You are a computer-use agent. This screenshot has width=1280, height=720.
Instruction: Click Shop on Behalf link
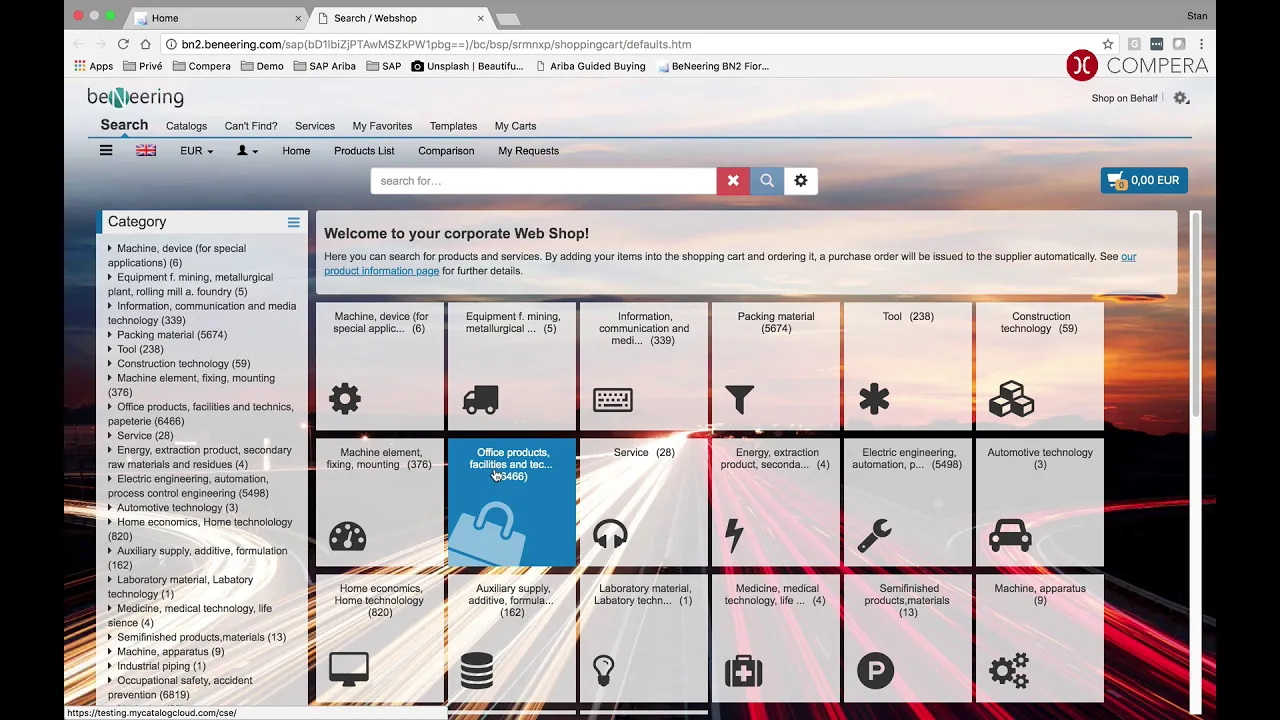click(x=1124, y=98)
